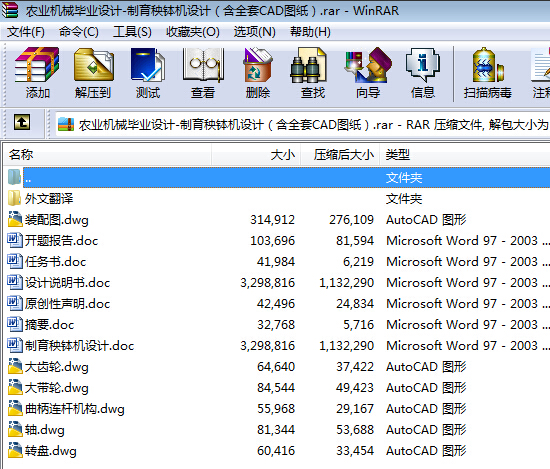Click the 开题报告.doc Word icon
This screenshot has height=469, width=550.
15,240
